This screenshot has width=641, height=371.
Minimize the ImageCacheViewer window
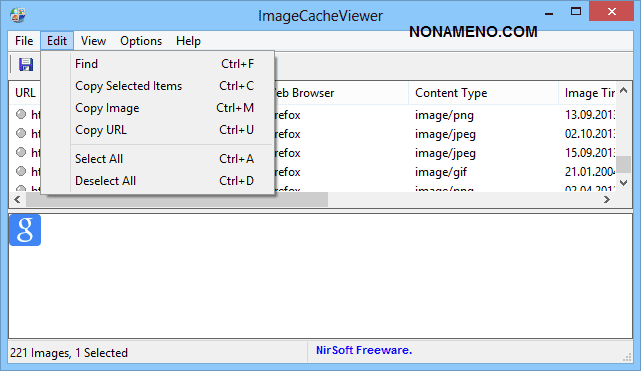[549, 12]
